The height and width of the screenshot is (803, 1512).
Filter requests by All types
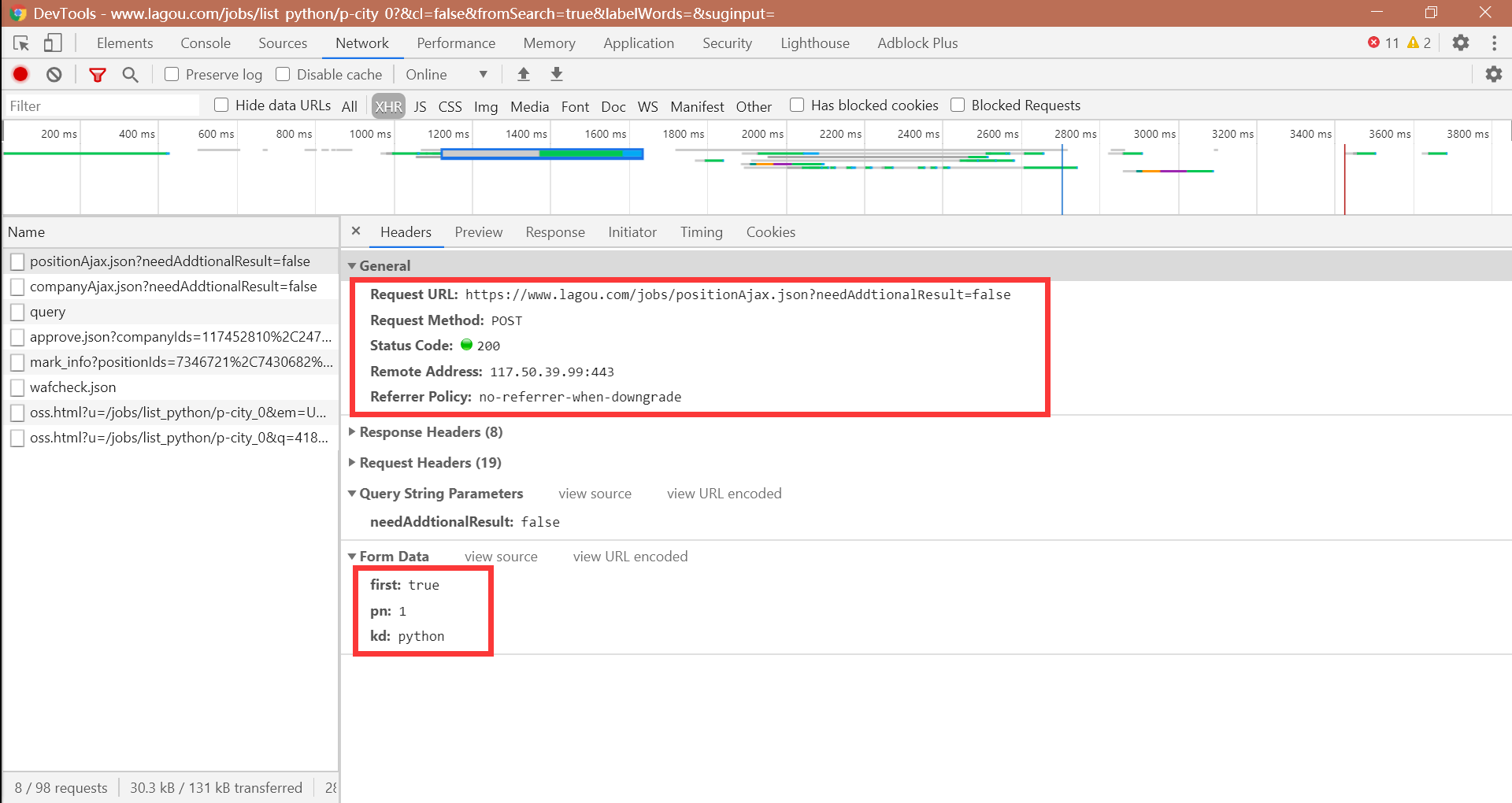pos(350,106)
